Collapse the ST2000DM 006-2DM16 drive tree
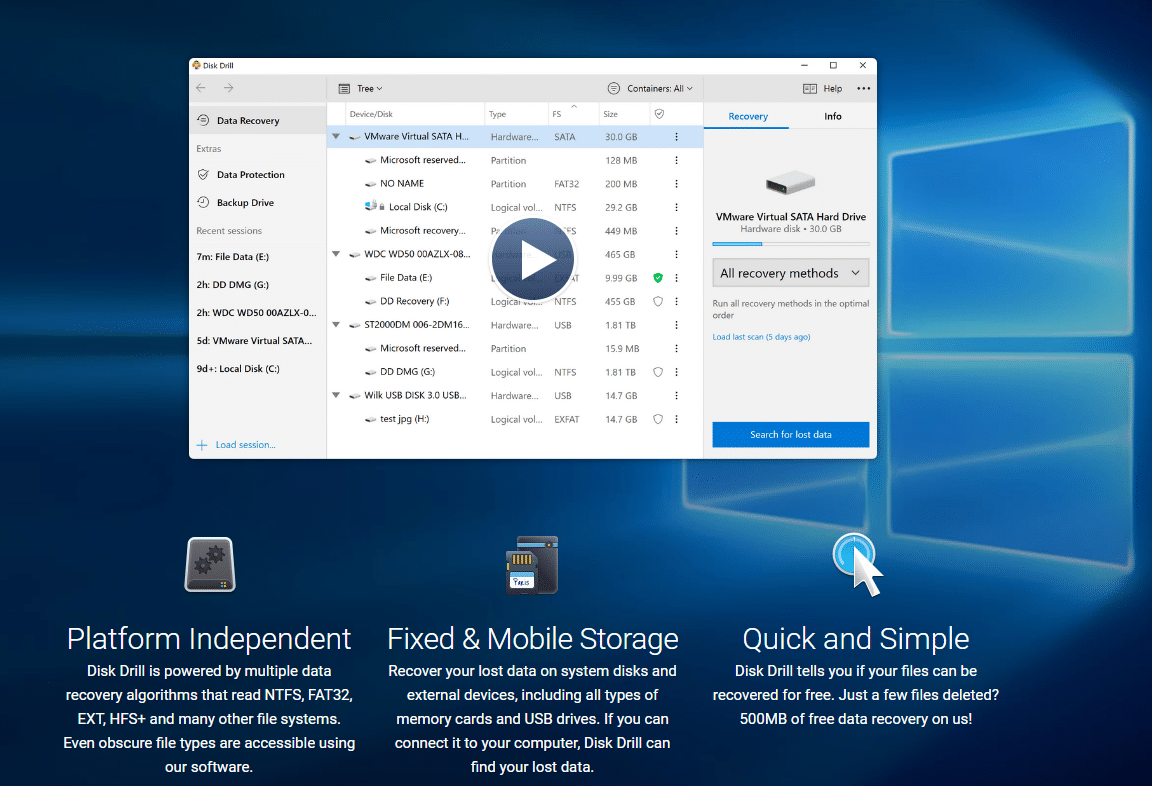The height and width of the screenshot is (786, 1152). [x=336, y=325]
